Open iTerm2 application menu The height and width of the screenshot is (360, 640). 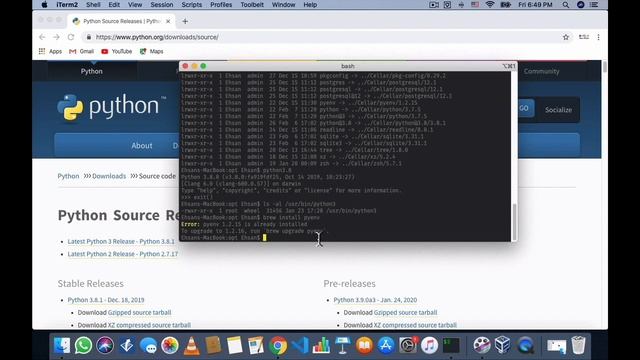click(x=67, y=5)
